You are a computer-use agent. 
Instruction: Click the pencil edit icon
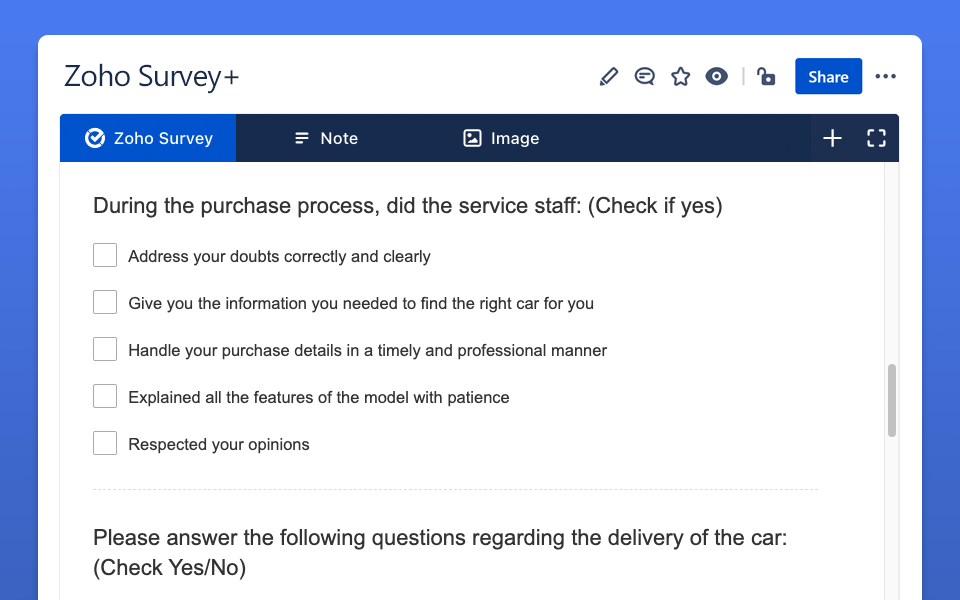(x=609, y=77)
